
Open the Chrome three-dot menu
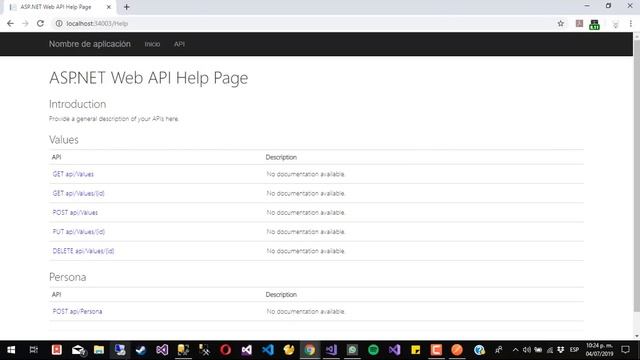point(630,24)
